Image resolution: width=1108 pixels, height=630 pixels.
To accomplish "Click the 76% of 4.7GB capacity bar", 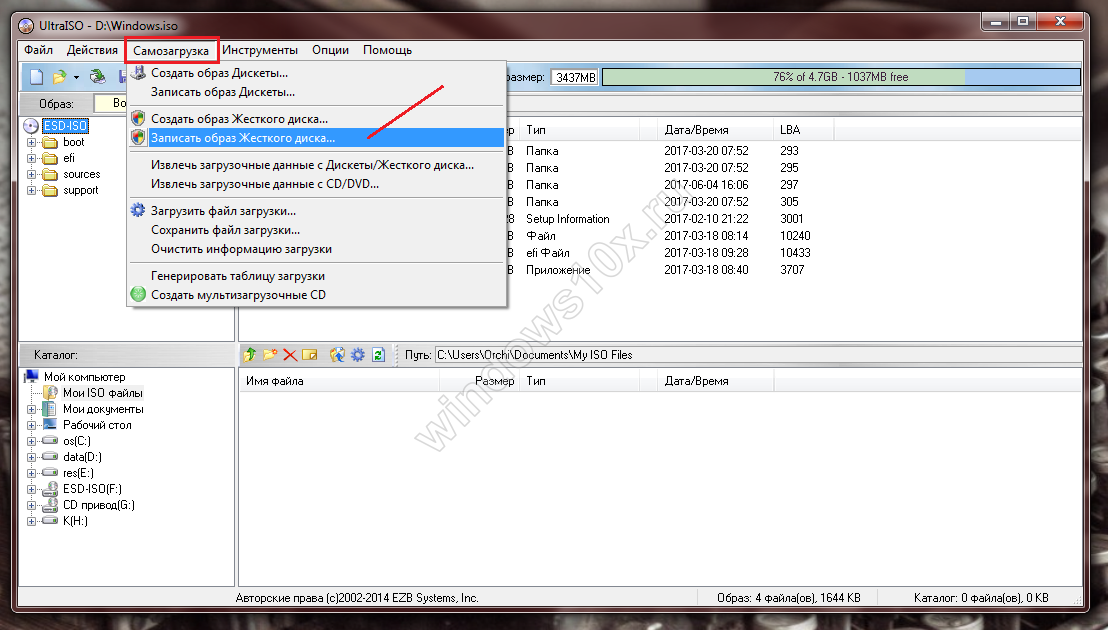I will [x=840, y=77].
